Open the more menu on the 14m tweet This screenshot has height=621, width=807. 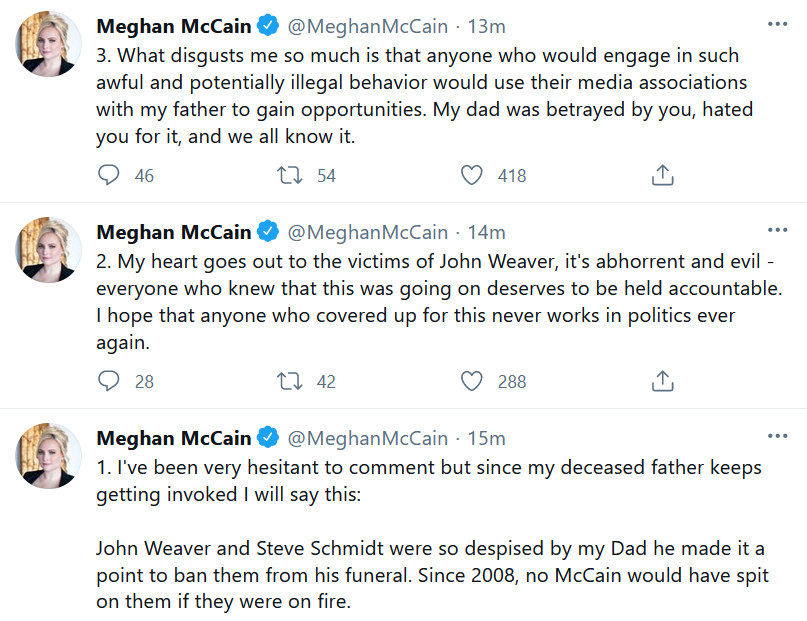[x=777, y=230]
